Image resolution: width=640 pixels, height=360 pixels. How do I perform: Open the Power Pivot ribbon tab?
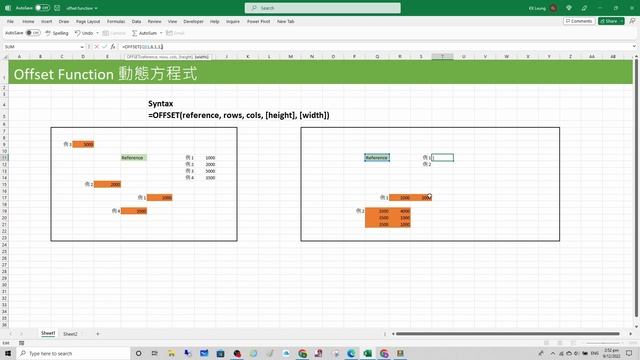pos(258,21)
